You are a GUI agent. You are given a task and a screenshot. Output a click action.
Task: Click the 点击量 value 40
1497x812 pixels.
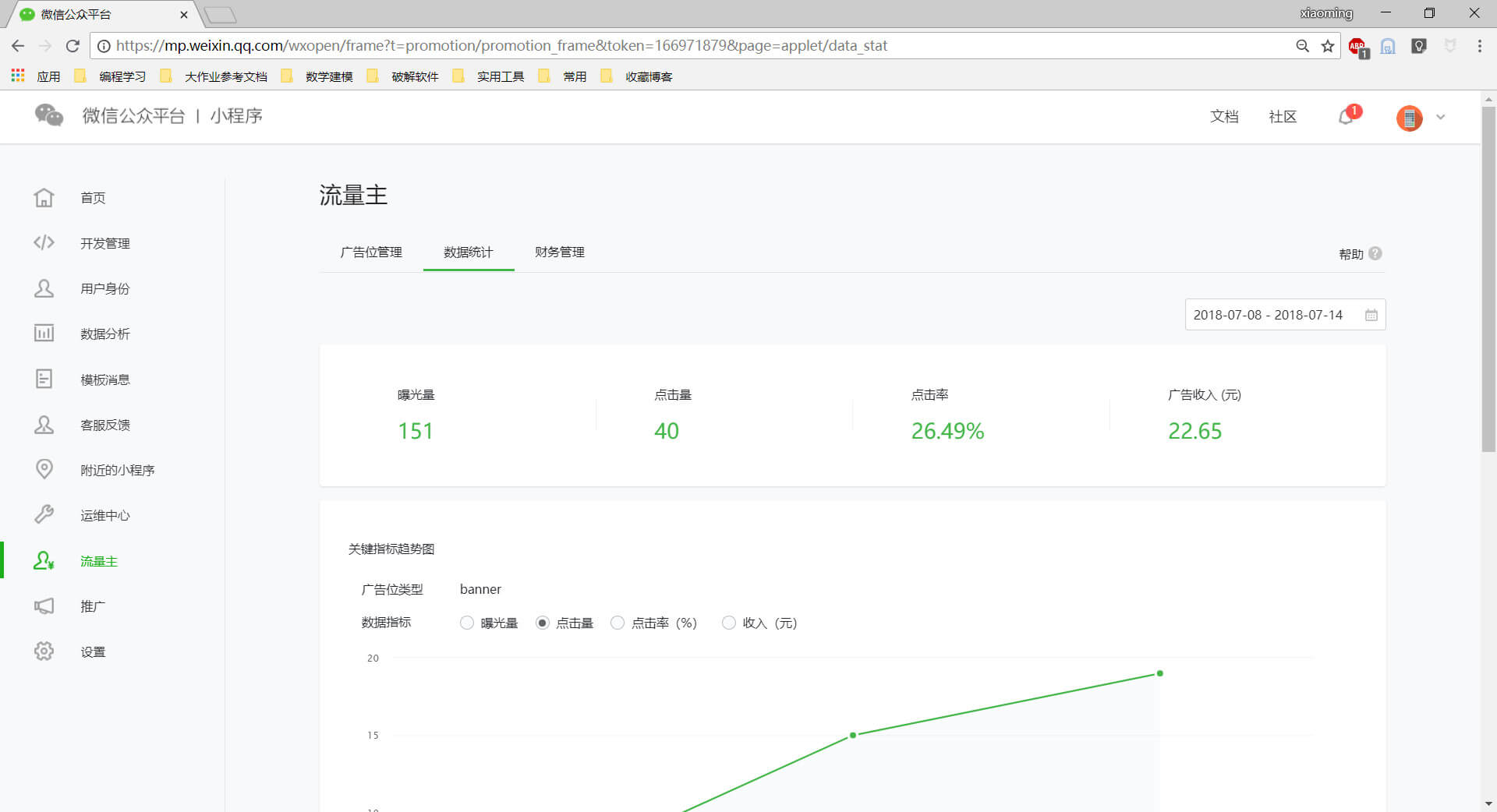pos(667,431)
